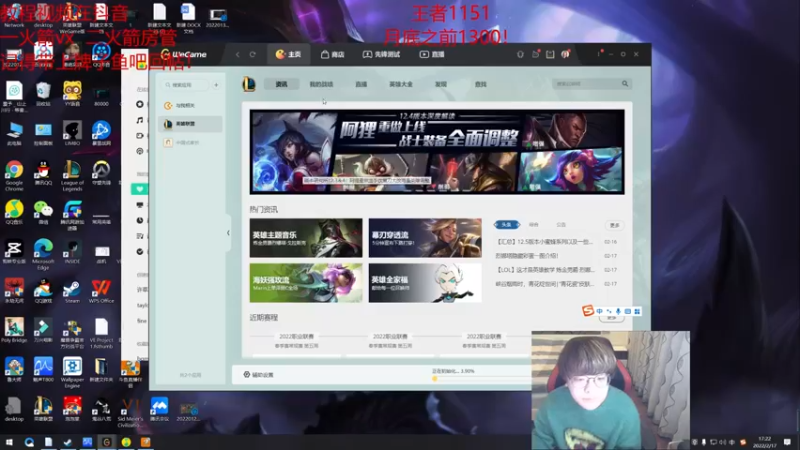Select 英雄联盟 in the sidebar
This screenshot has width=800, height=450.
(190, 124)
